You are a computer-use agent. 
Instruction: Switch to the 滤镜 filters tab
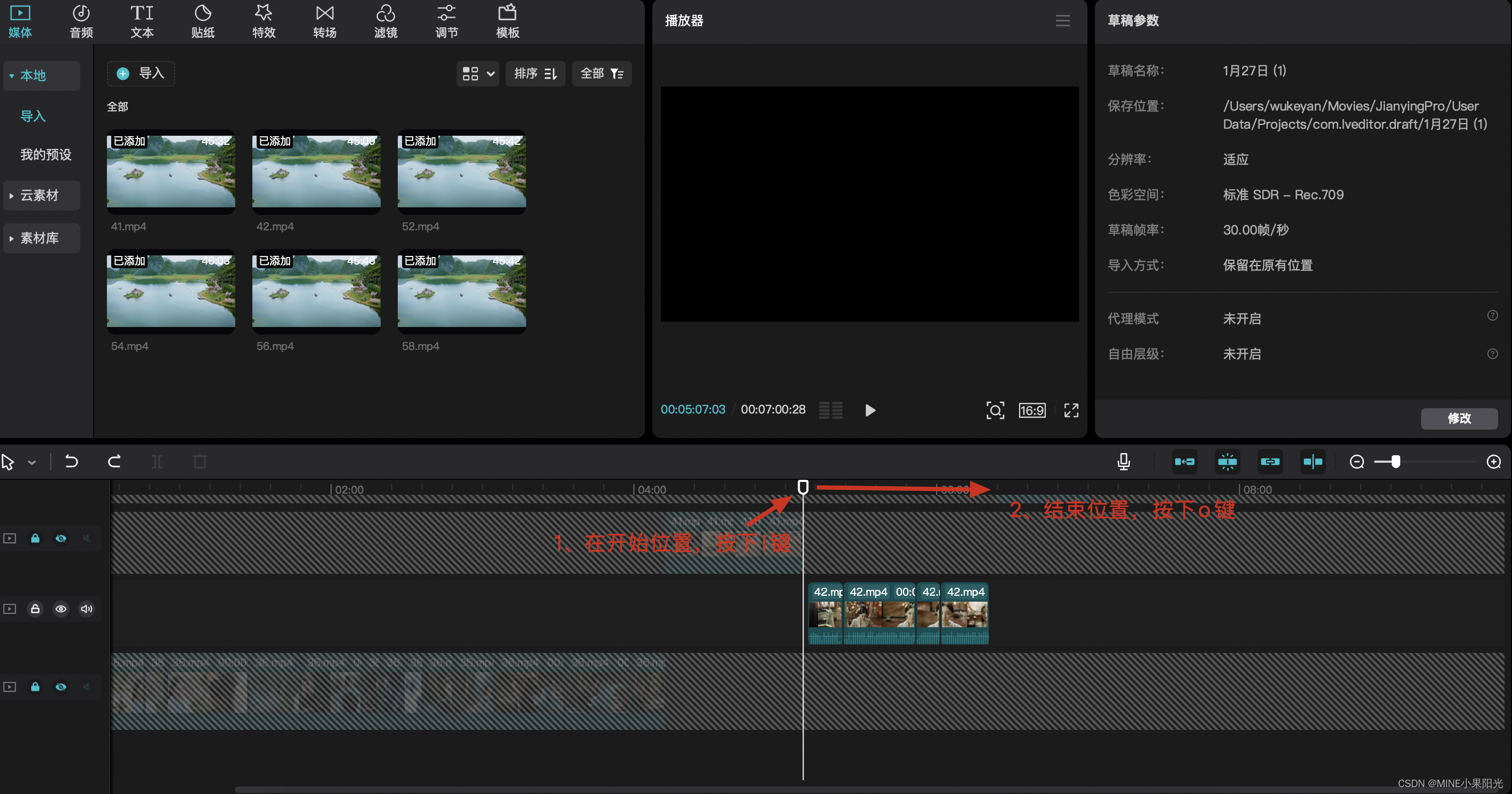pos(385,21)
